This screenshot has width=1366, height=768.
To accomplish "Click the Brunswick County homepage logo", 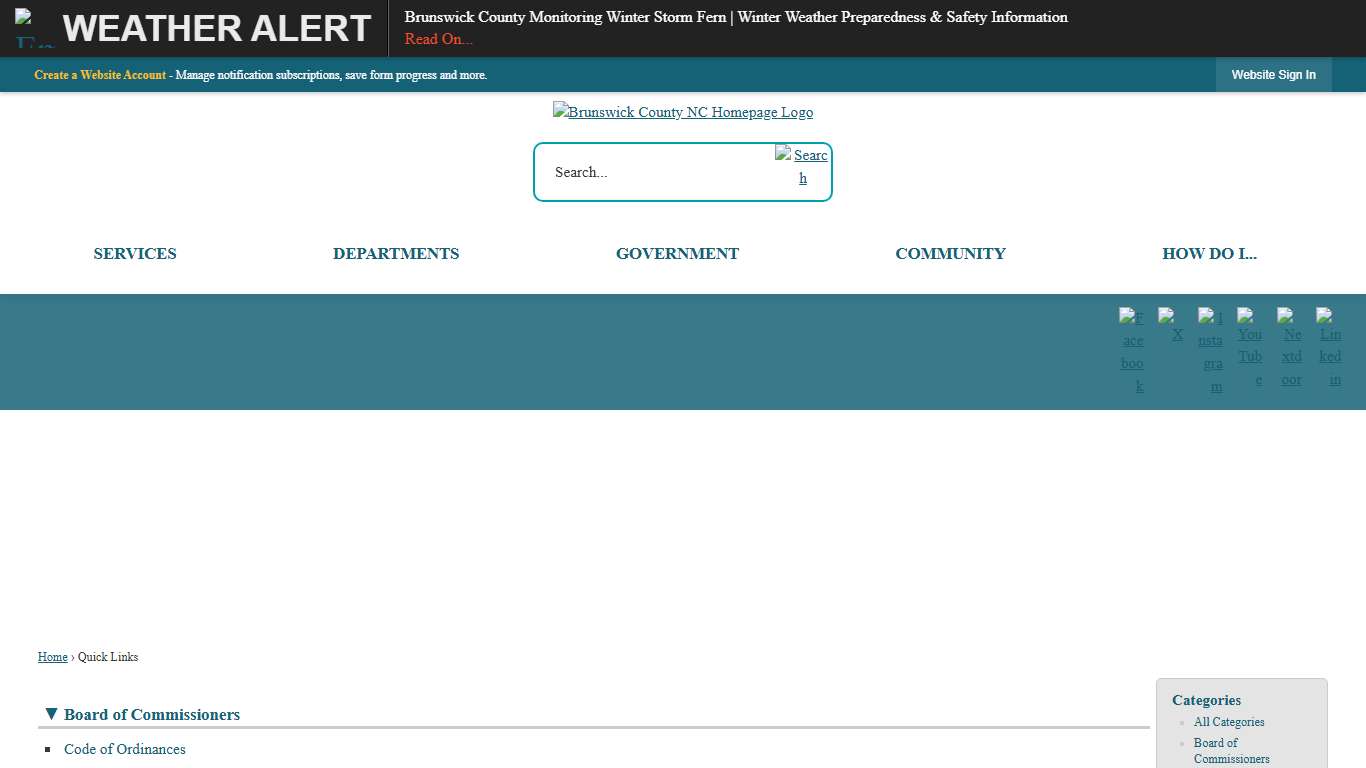I will pos(682,112).
